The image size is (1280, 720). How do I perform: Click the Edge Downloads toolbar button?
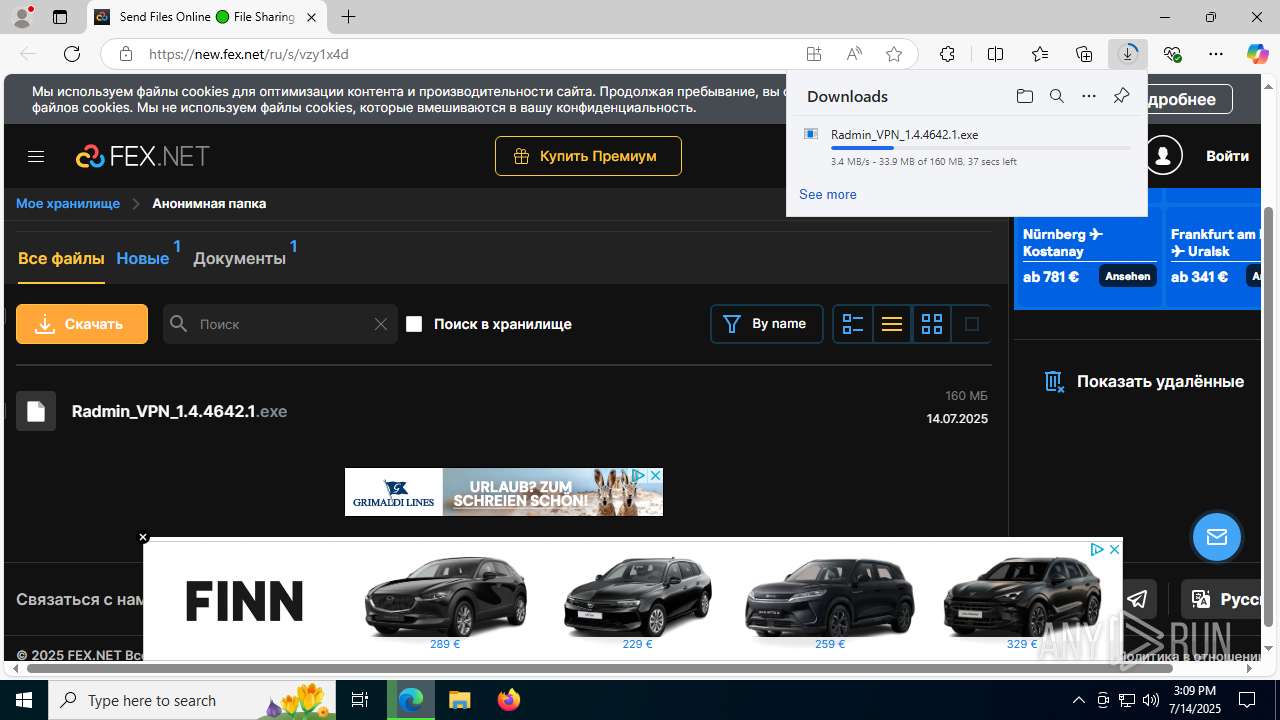coord(1128,54)
